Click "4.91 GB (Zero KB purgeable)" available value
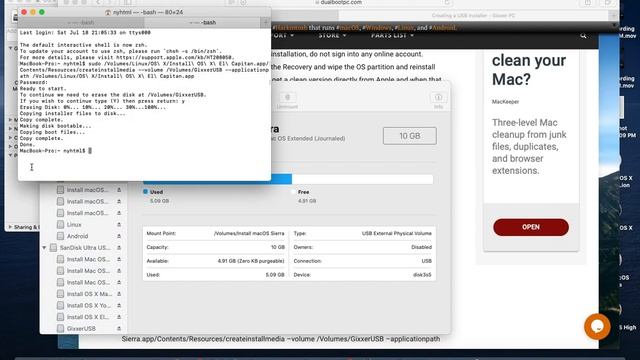This screenshot has width=640, height=360. pyautogui.click(x=251, y=261)
